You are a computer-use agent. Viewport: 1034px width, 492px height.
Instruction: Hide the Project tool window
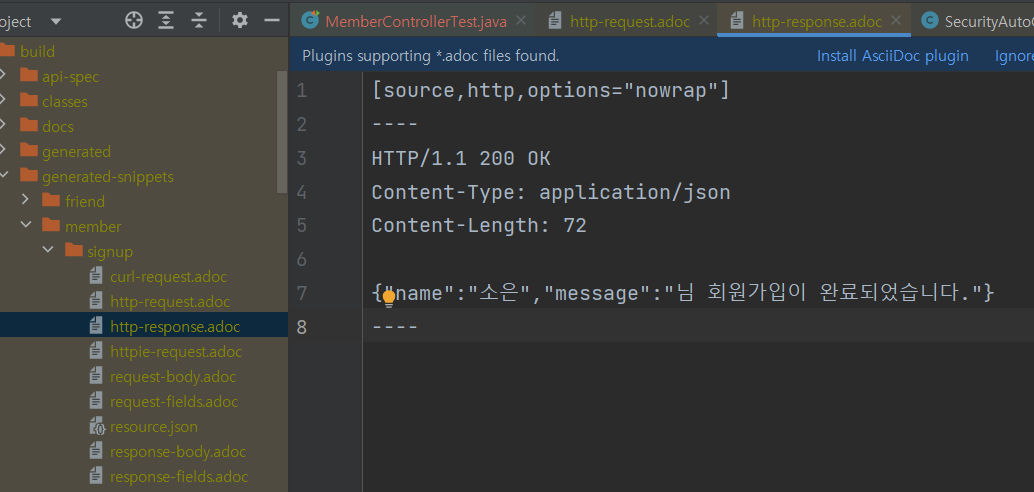[272, 20]
